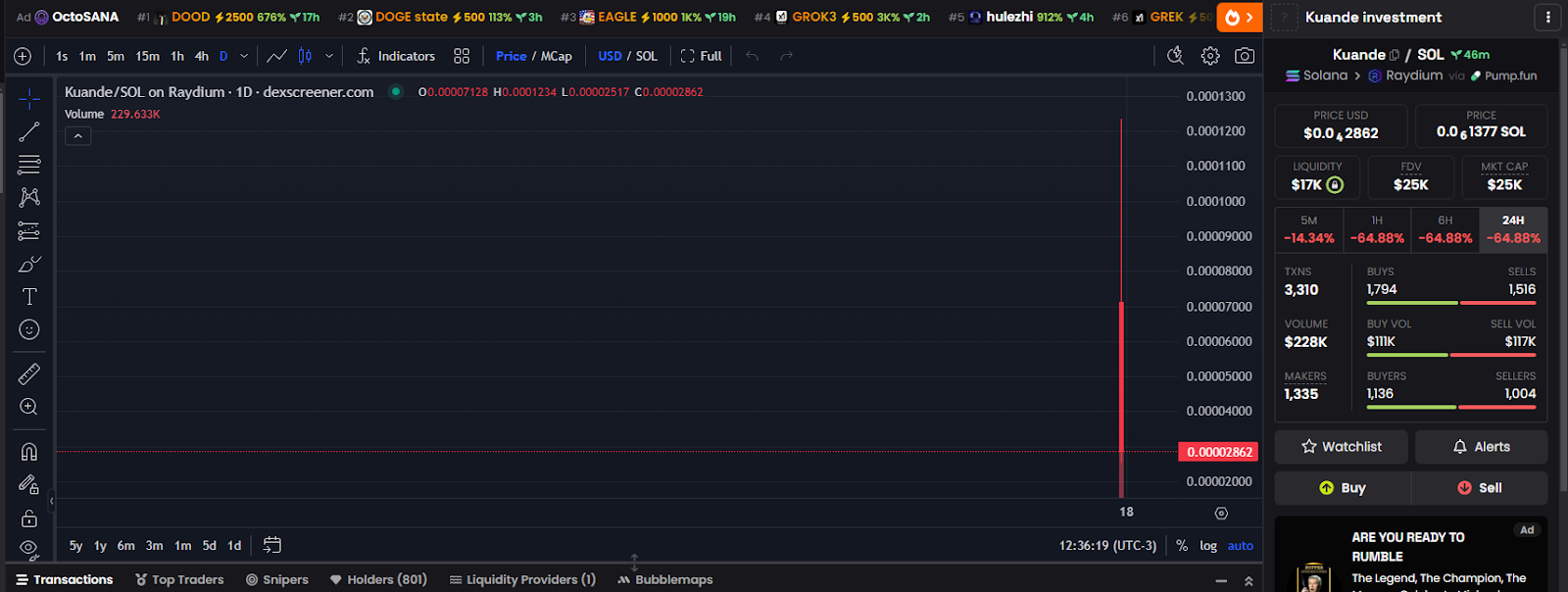
Task: Open the timezone menu at 12:36:19 (UTC-3)
Action: [x=1107, y=546]
